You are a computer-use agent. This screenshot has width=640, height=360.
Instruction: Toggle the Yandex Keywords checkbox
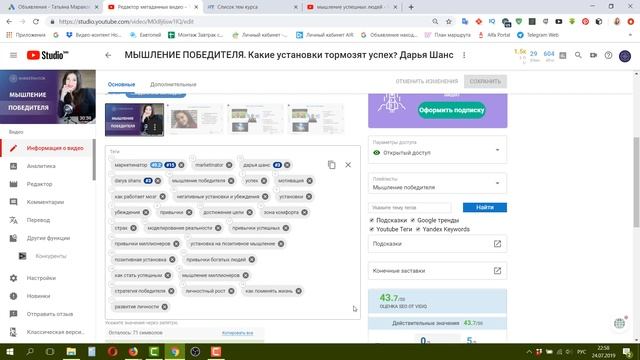pyautogui.click(x=418, y=229)
